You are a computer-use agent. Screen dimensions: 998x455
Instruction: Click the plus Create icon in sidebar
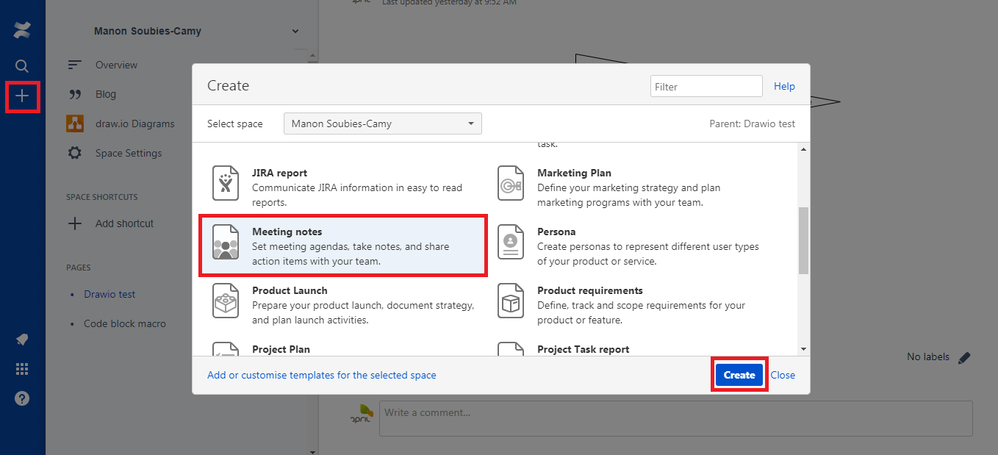pos(22,97)
